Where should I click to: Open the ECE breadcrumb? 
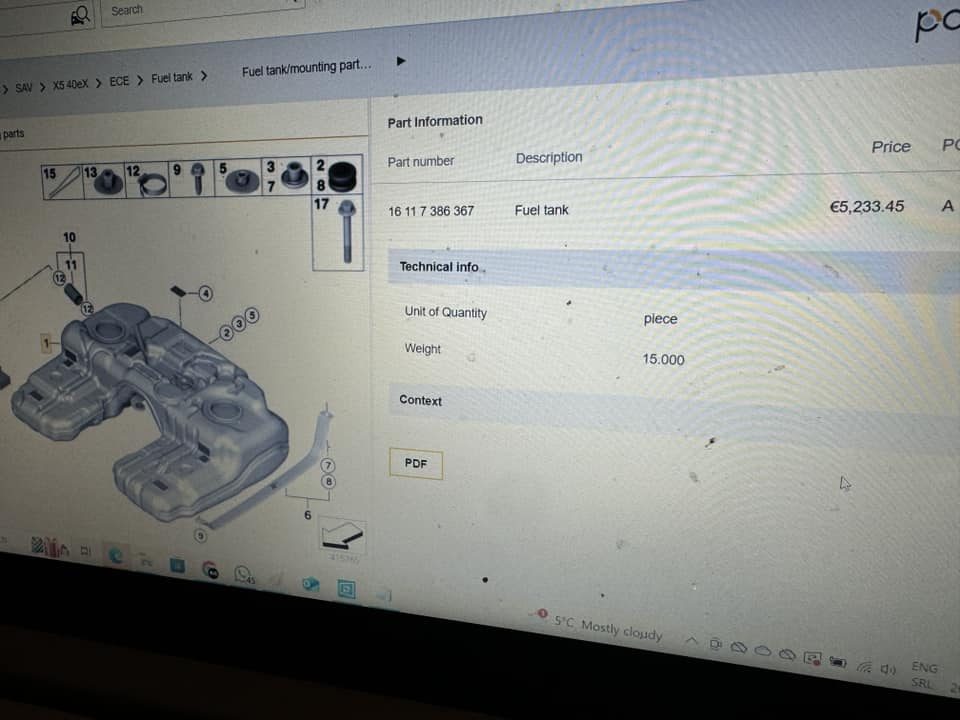pos(119,81)
